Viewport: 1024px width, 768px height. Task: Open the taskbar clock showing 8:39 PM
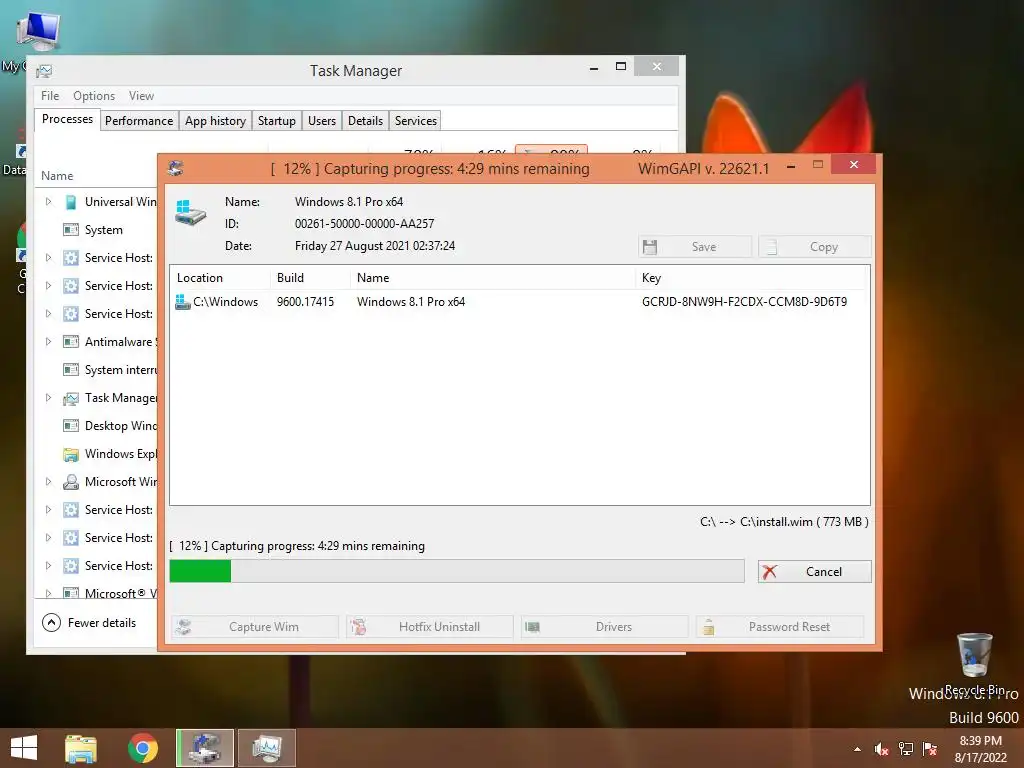tap(980, 749)
